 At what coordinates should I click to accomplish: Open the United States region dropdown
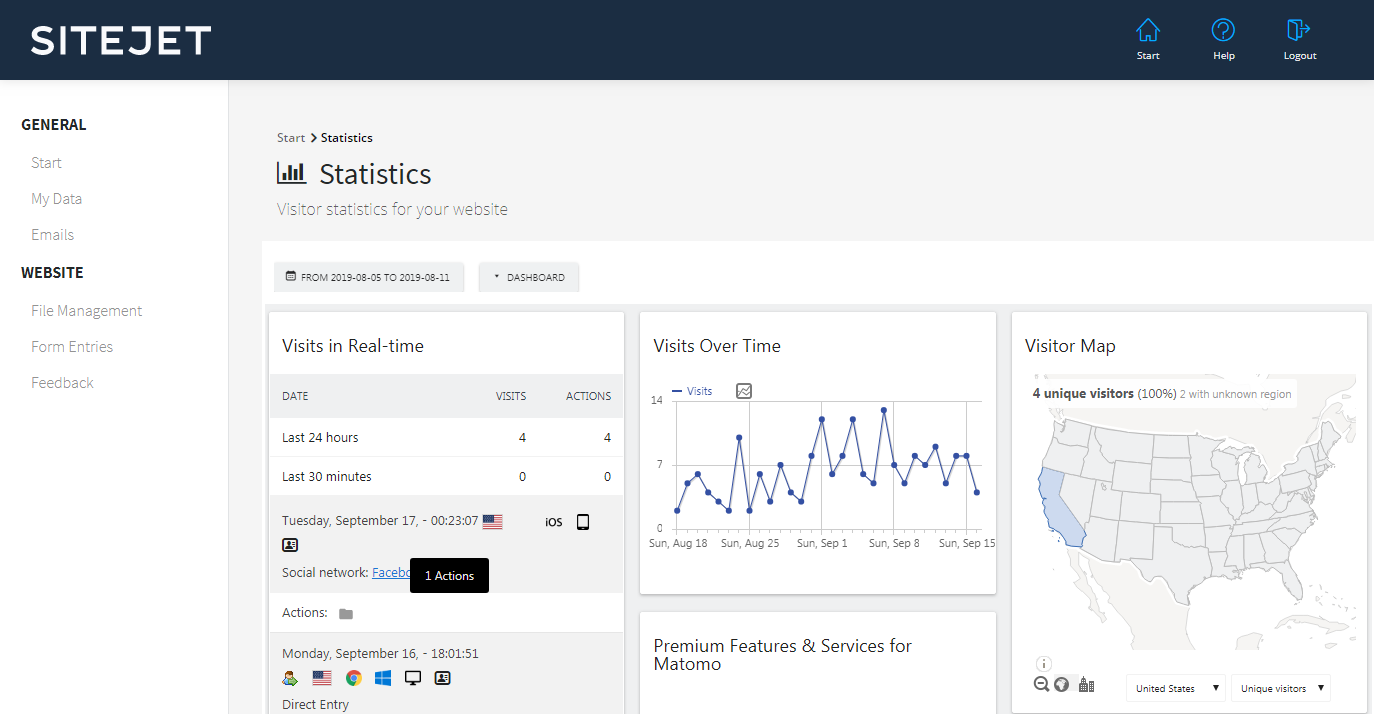(1176, 688)
